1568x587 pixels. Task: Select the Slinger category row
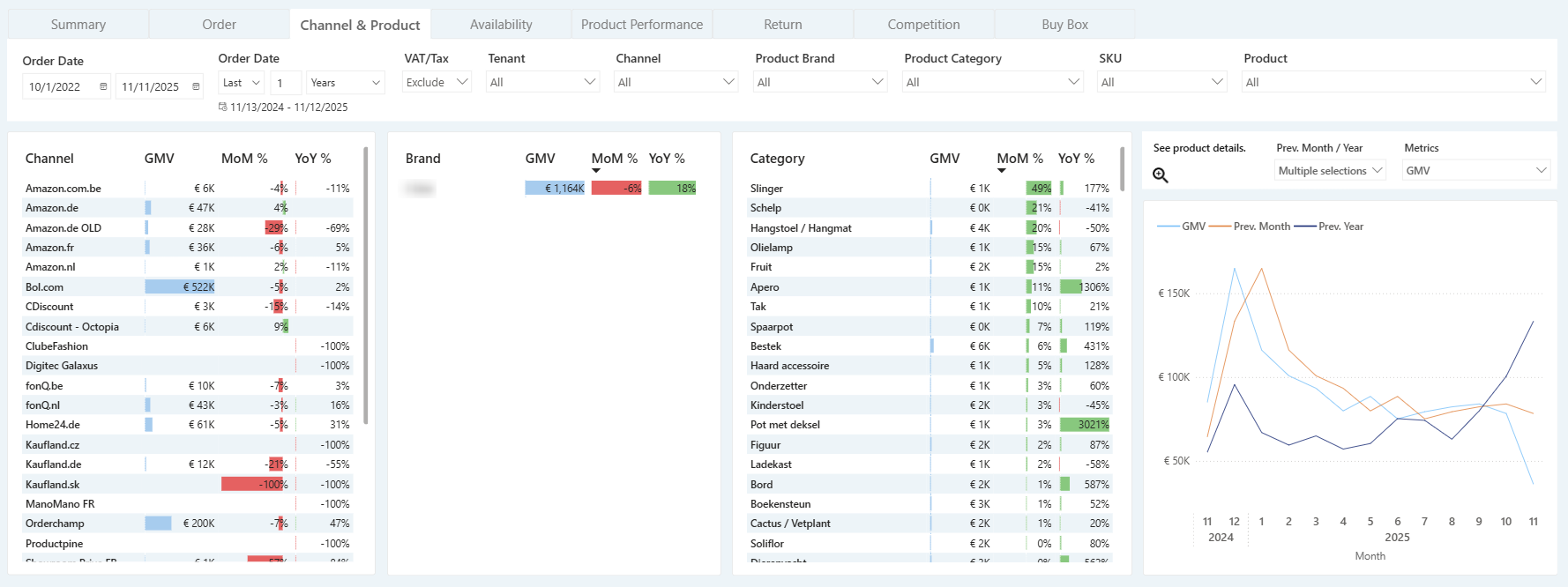930,188
